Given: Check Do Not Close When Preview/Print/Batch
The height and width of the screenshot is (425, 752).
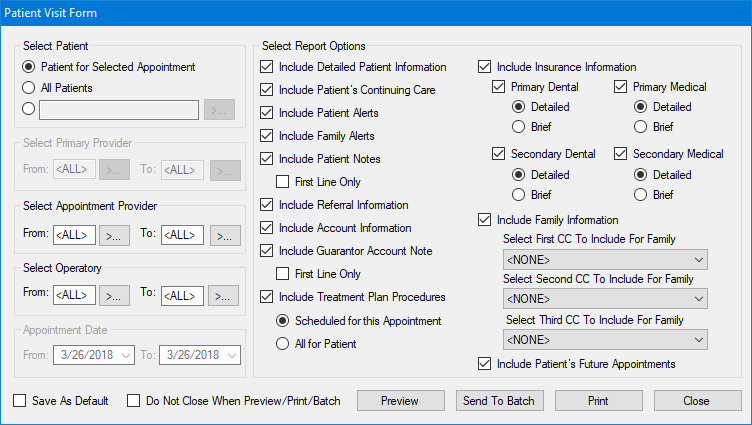Looking at the screenshot, I should point(134,401).
